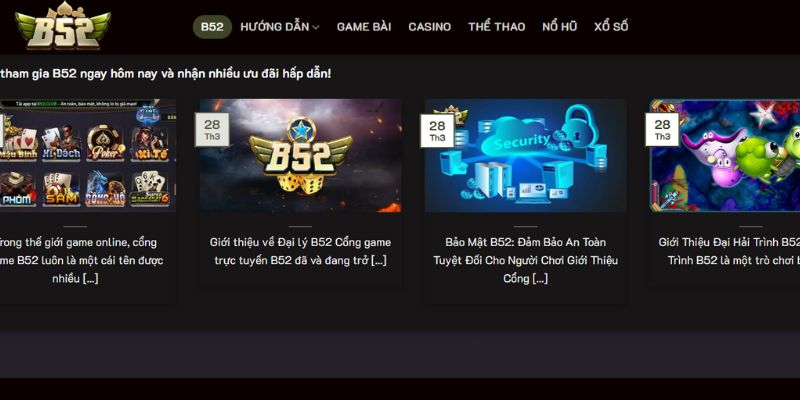Viewport: 800px width, 400px height.
Task: Open the B52 dice logo article thumbnail
Action: point(300,156)
